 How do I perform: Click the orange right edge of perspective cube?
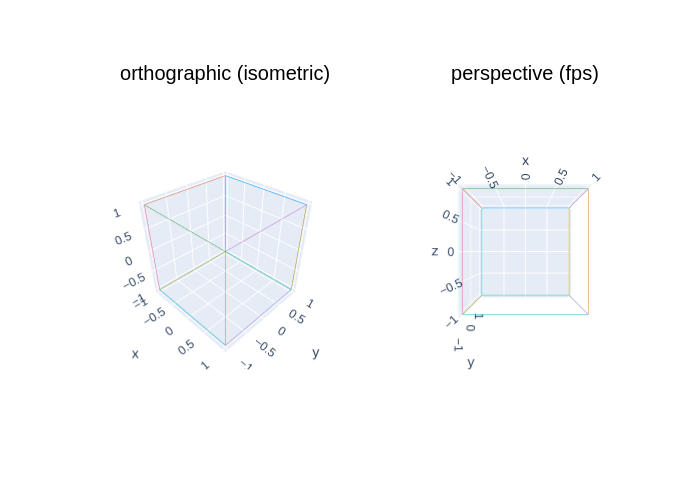(588, 251)
